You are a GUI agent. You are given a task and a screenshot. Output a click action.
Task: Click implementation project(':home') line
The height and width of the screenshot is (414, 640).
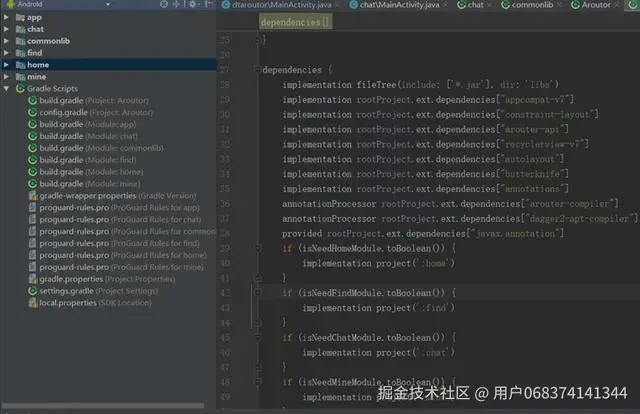point(378,263)
